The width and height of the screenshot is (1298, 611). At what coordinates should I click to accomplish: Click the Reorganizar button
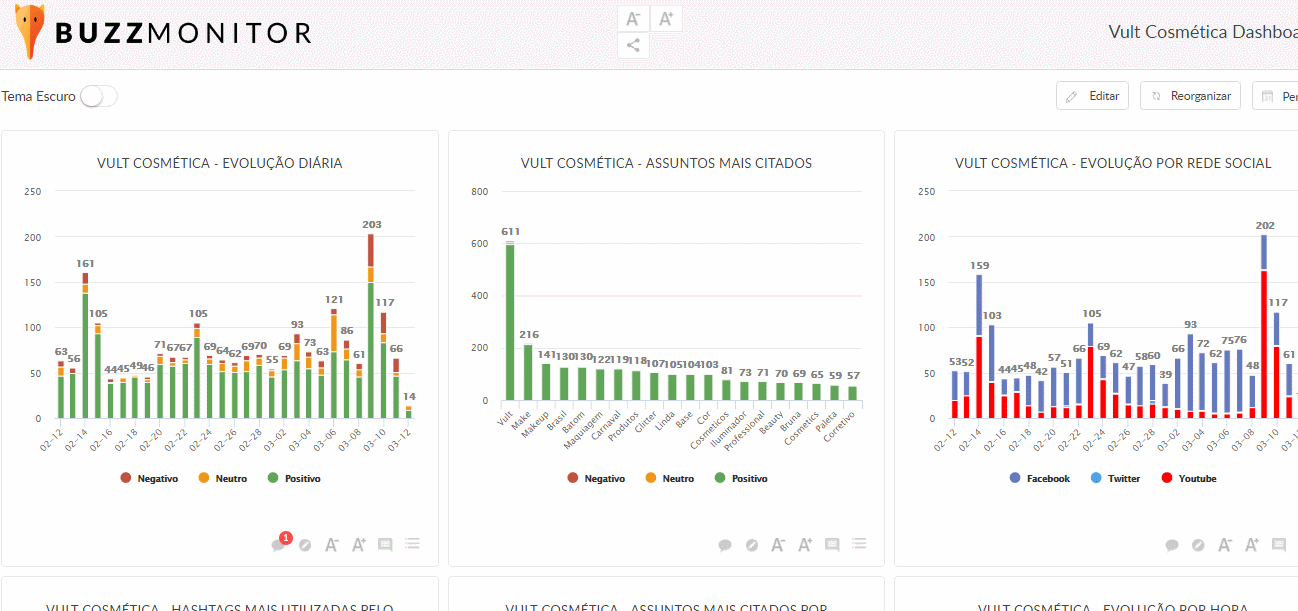pos(1189,96)
